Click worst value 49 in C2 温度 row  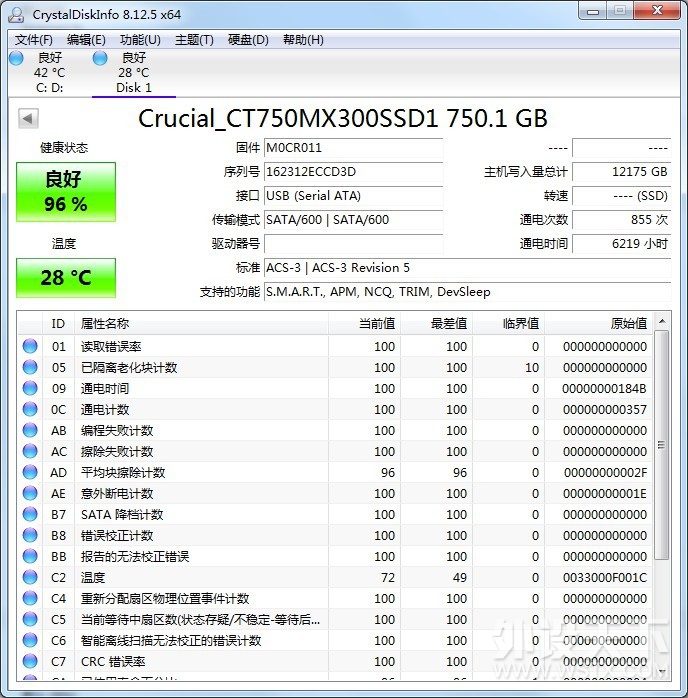460,577
